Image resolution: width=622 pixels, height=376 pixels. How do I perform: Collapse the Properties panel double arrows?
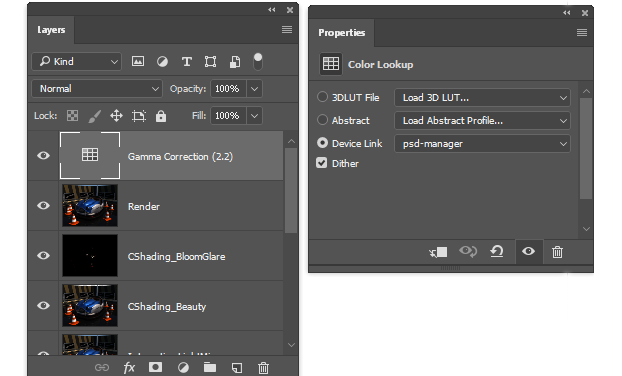567,13
